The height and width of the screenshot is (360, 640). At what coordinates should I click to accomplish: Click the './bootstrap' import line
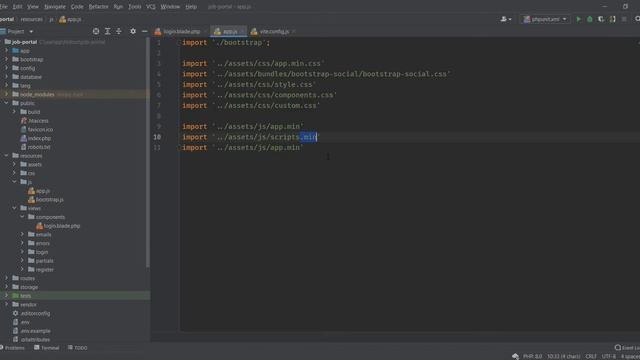pyautogui.click(x=226, y=42)
